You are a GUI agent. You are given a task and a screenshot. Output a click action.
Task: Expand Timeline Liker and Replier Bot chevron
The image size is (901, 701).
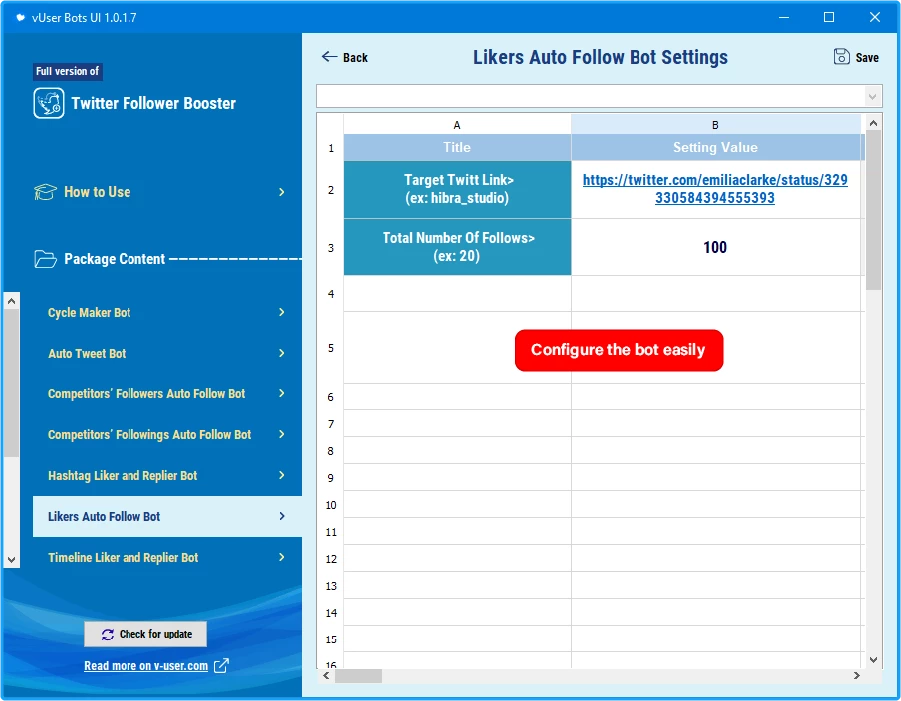(x=282, y=557)
